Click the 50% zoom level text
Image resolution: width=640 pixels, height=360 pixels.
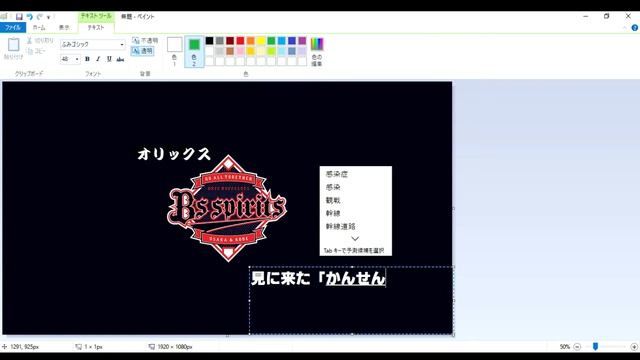point(564,347)
